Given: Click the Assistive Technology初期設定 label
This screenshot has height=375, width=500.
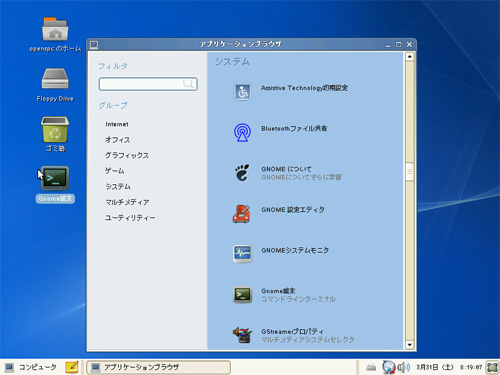Looking at the screenshot, I should pyautogui.click(x=304, y=88).
